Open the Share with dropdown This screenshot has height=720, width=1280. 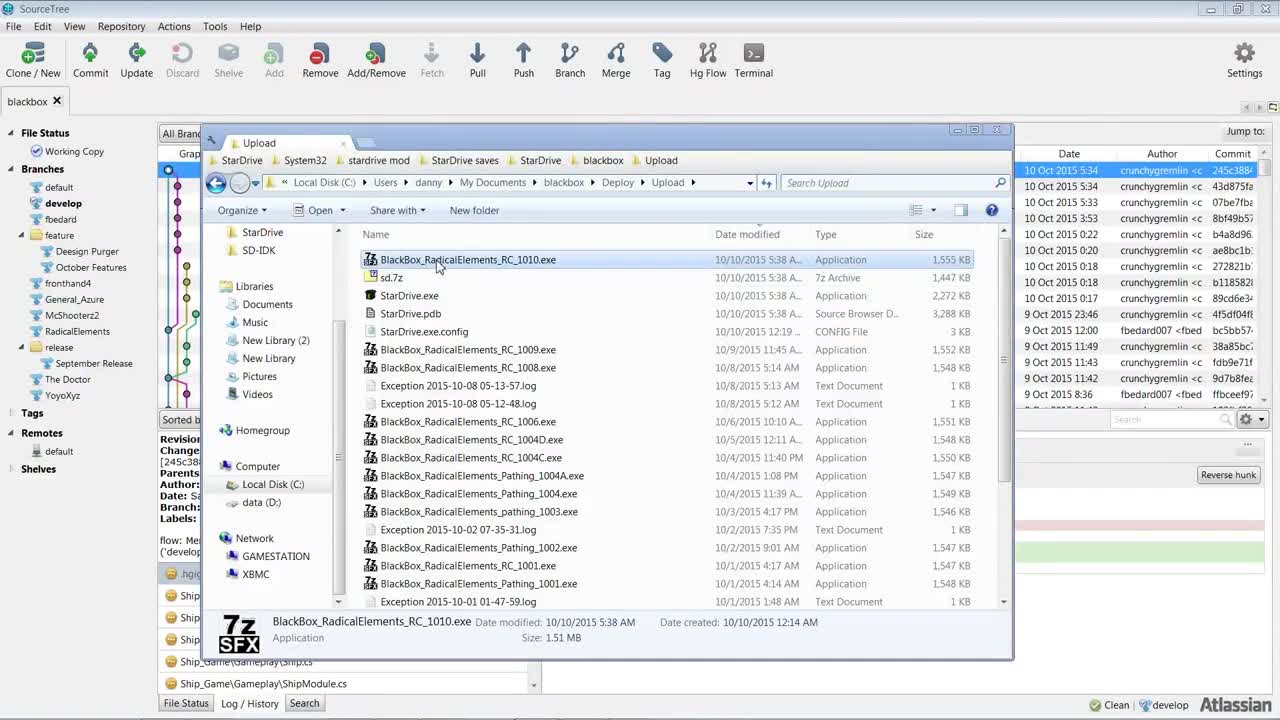pos(397,210)
